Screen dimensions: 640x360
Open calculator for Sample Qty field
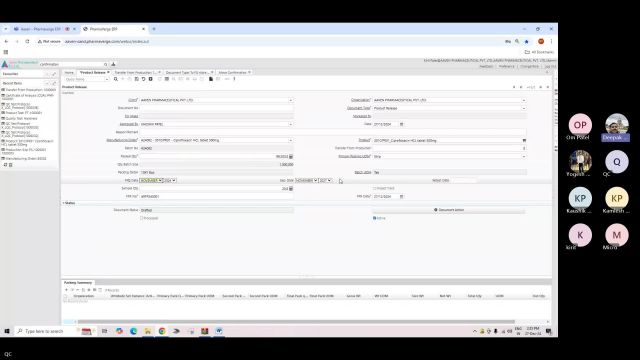point(291,189)
